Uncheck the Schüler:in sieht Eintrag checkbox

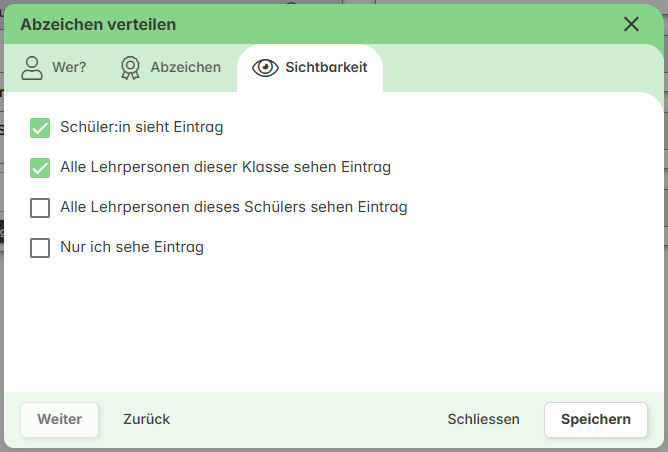point(40,128)
